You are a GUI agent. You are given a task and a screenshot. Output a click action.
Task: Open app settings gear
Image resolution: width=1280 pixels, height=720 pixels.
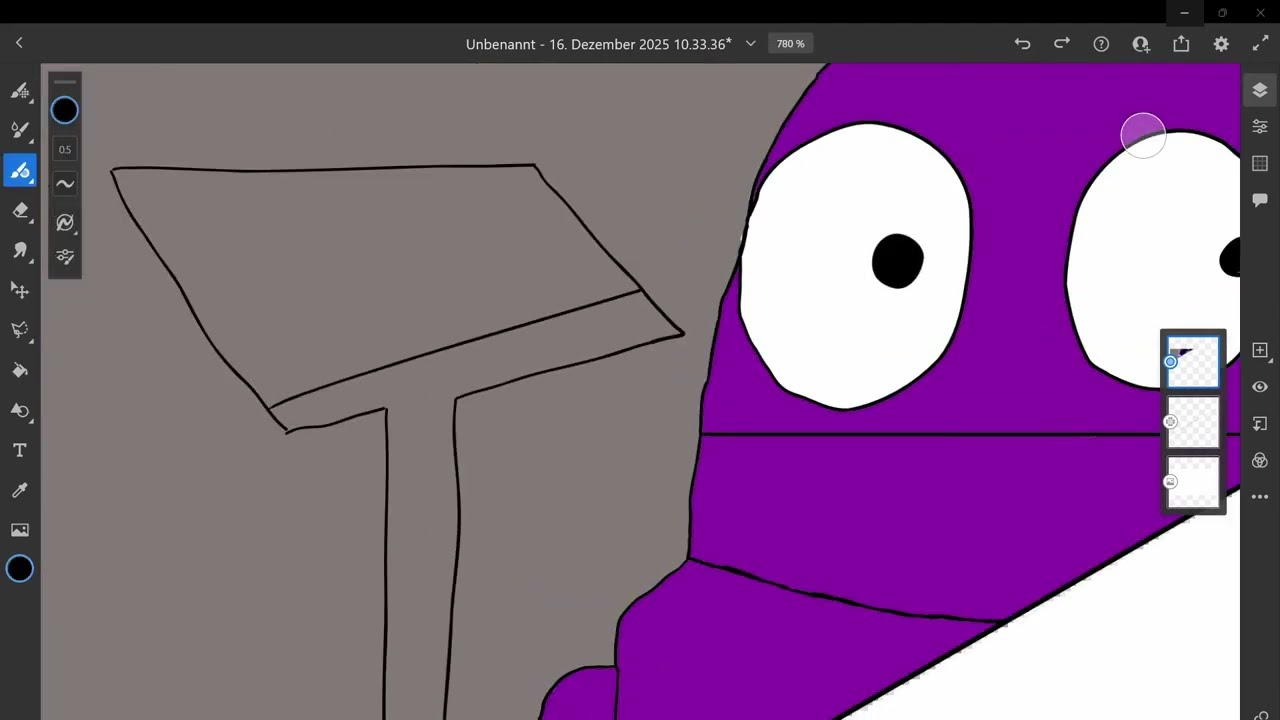click(x=1221, y=44)
